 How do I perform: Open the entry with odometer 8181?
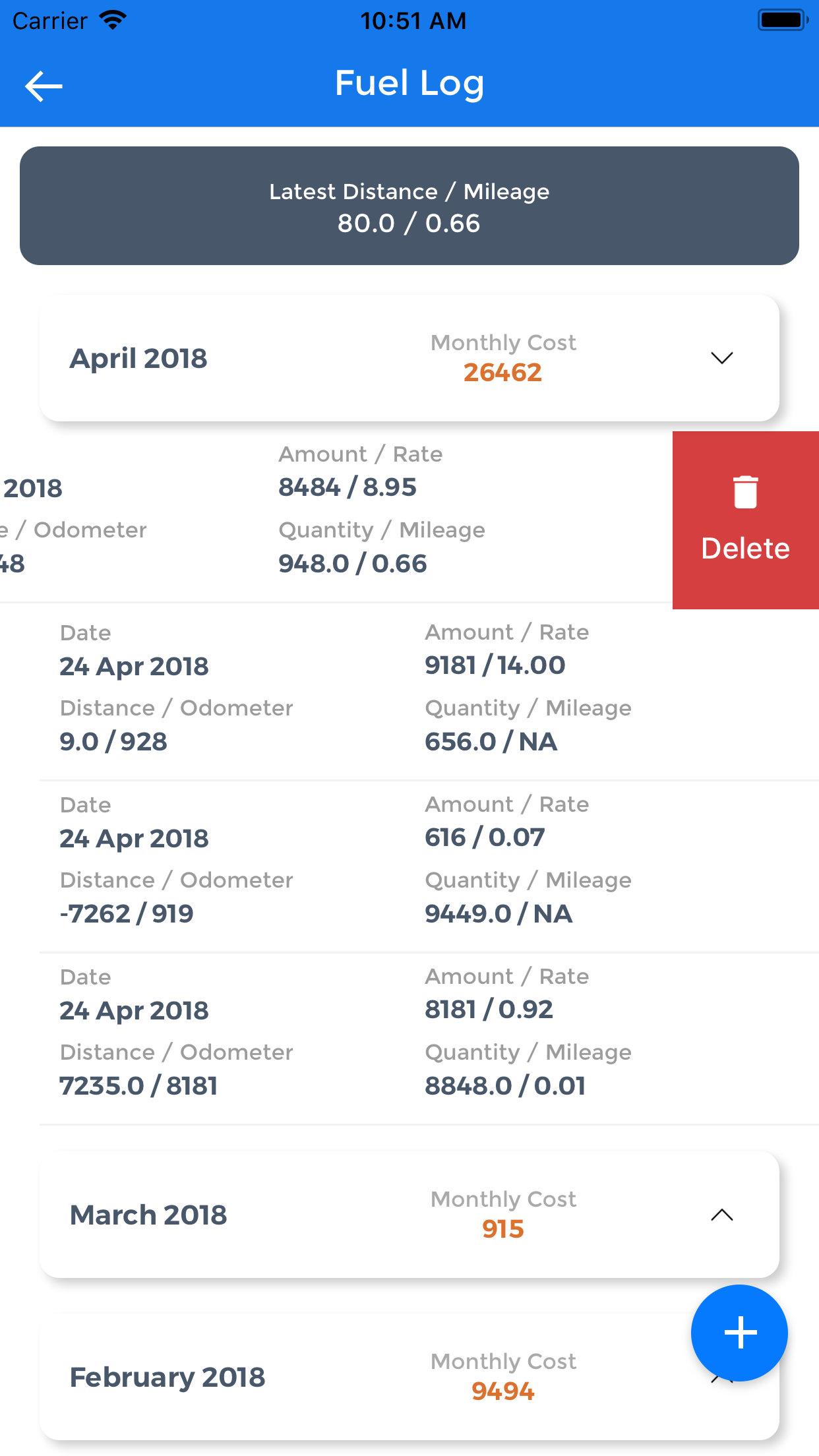point(429,1039)
